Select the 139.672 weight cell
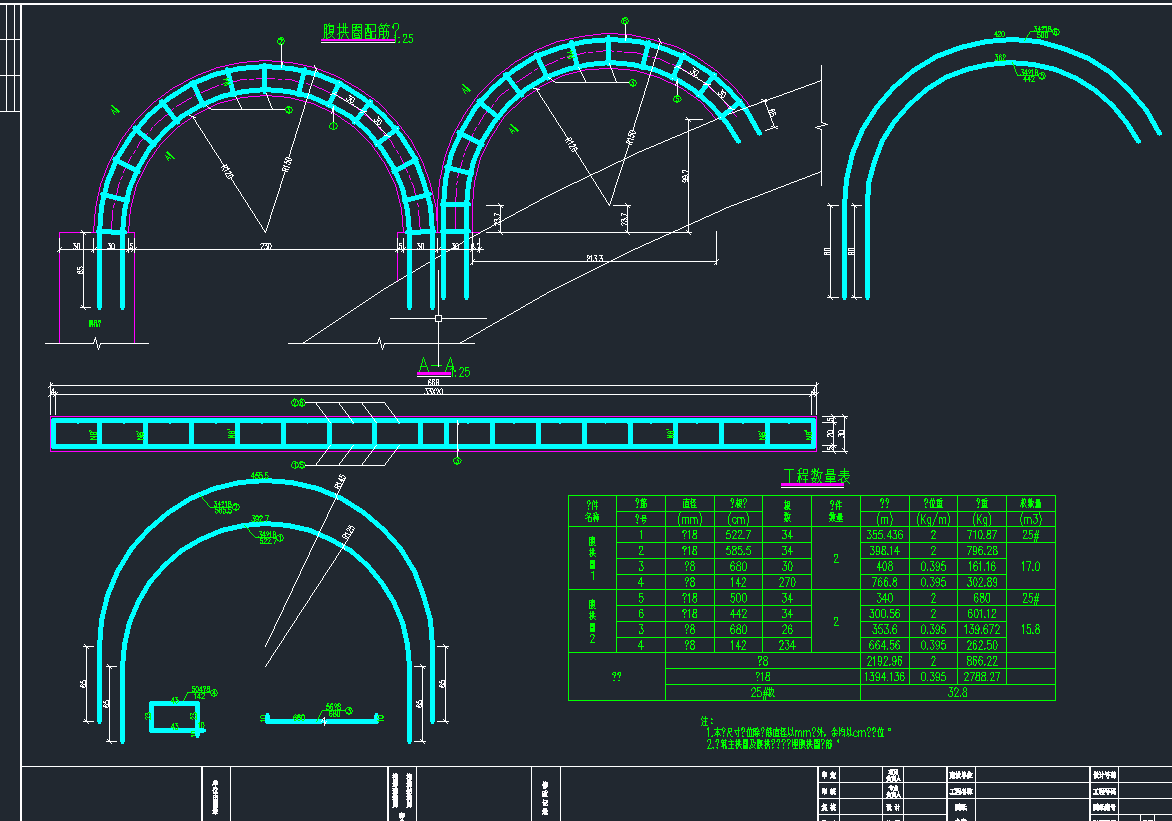Image resolution: width=1172 pixels, height=821 pixels. click(x=981, y=629)
